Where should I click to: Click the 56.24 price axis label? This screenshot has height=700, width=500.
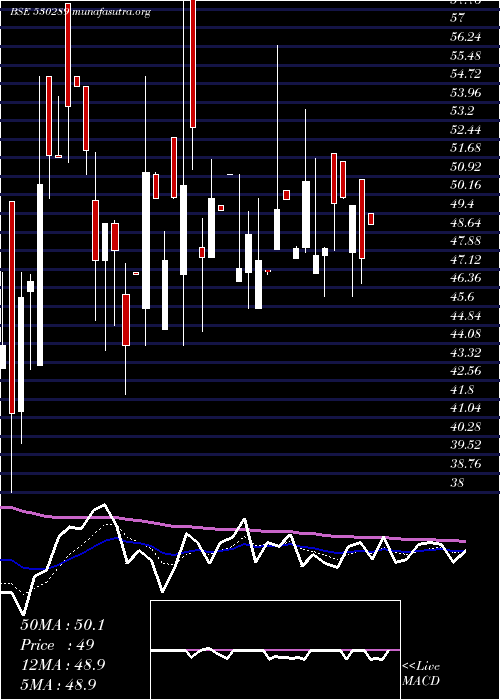(465, 37)
